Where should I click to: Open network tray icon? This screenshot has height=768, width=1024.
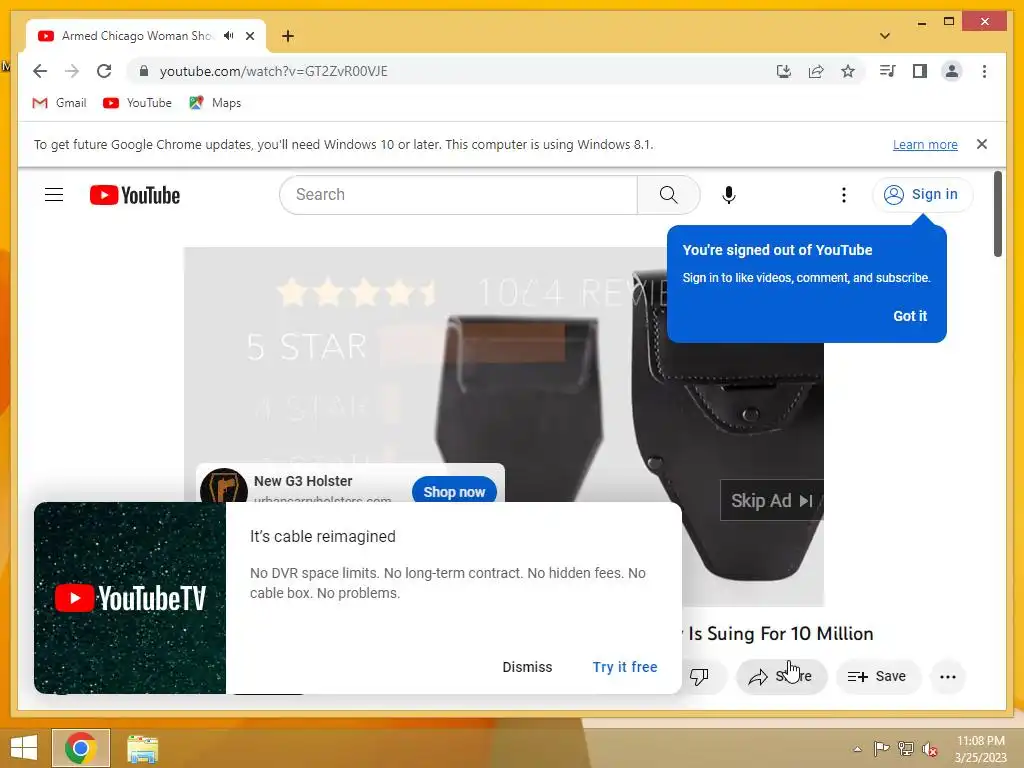(906, 749)
